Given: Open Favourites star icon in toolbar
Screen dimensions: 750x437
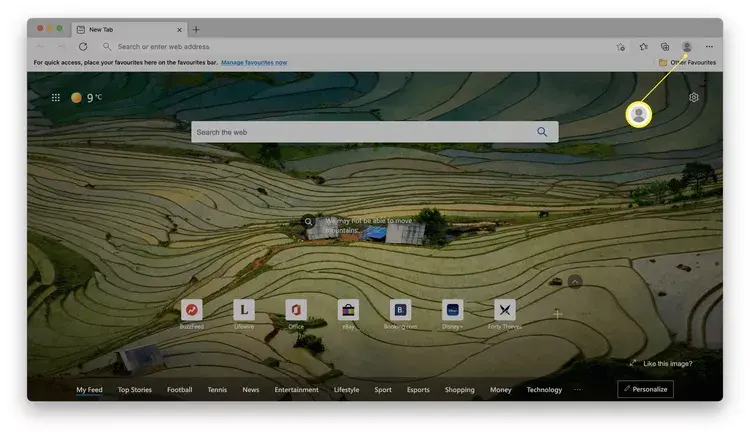Looking at the screenshot, I should 643,46.
